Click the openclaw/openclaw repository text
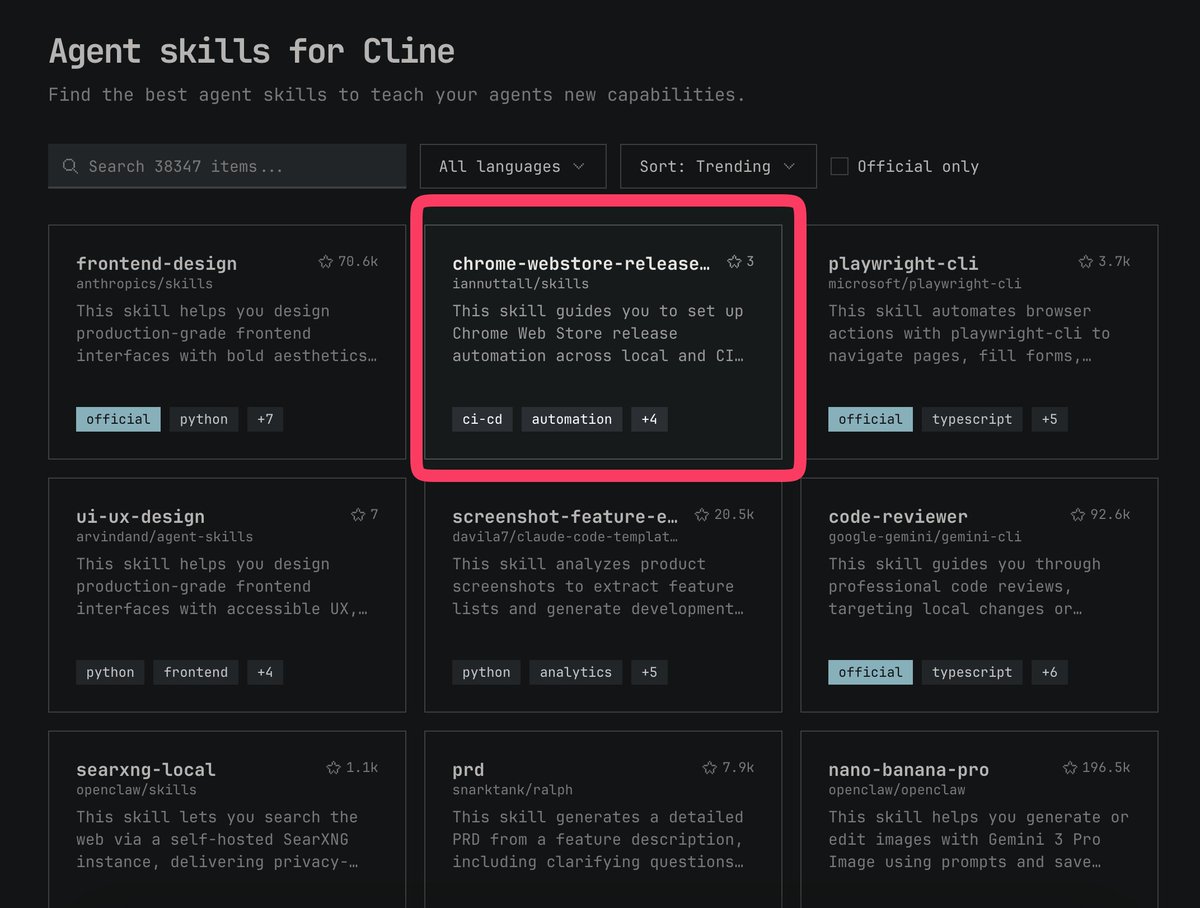 tap(897, 790)
